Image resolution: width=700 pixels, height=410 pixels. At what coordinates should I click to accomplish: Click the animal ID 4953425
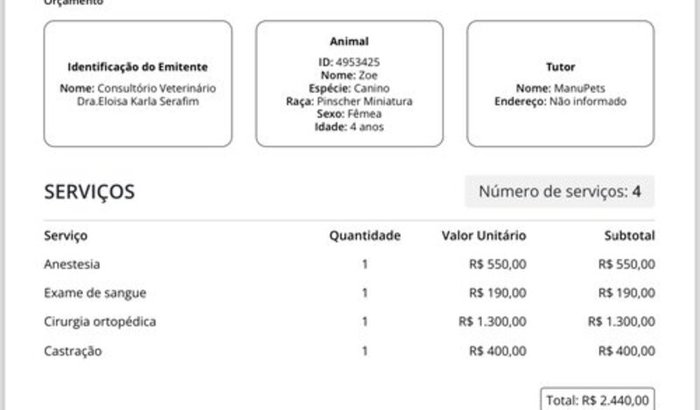pos(358,62)
